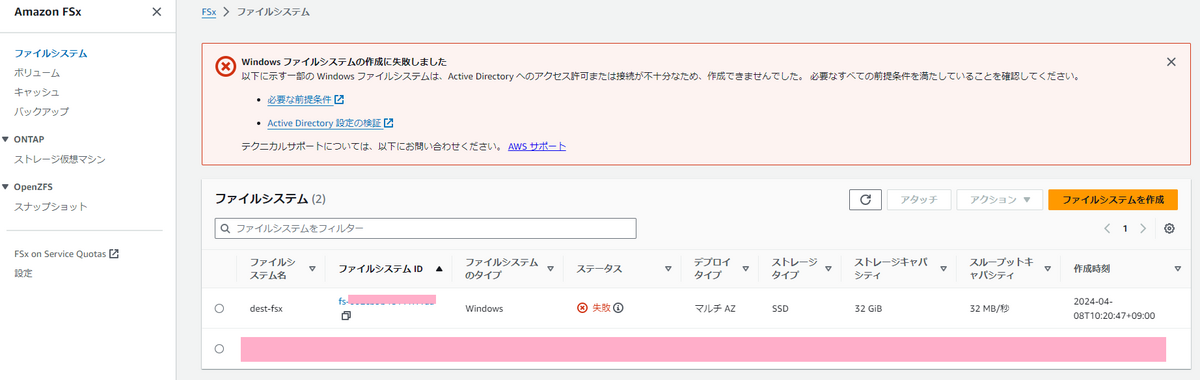
Task: Click the マルチ AZ deployment type cell
Action: tap(715, 308)
